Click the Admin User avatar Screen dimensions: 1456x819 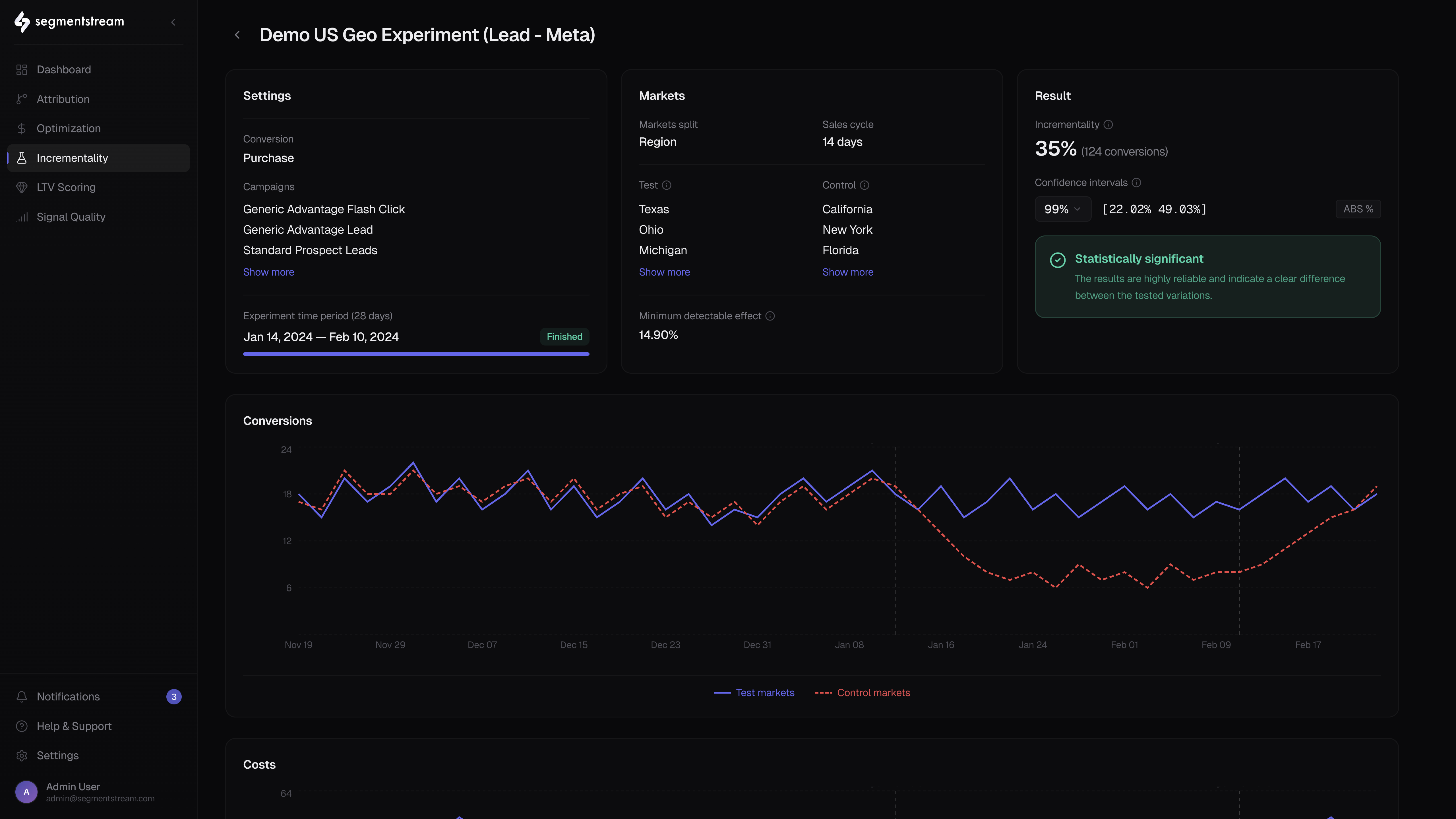tap(26, 792)
